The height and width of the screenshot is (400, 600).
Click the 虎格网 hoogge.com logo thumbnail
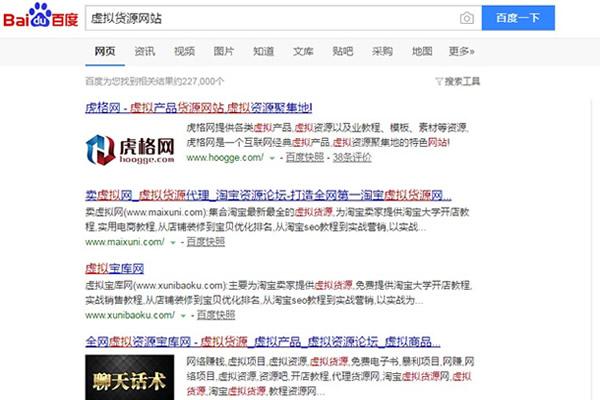click(x=130, y=149)
